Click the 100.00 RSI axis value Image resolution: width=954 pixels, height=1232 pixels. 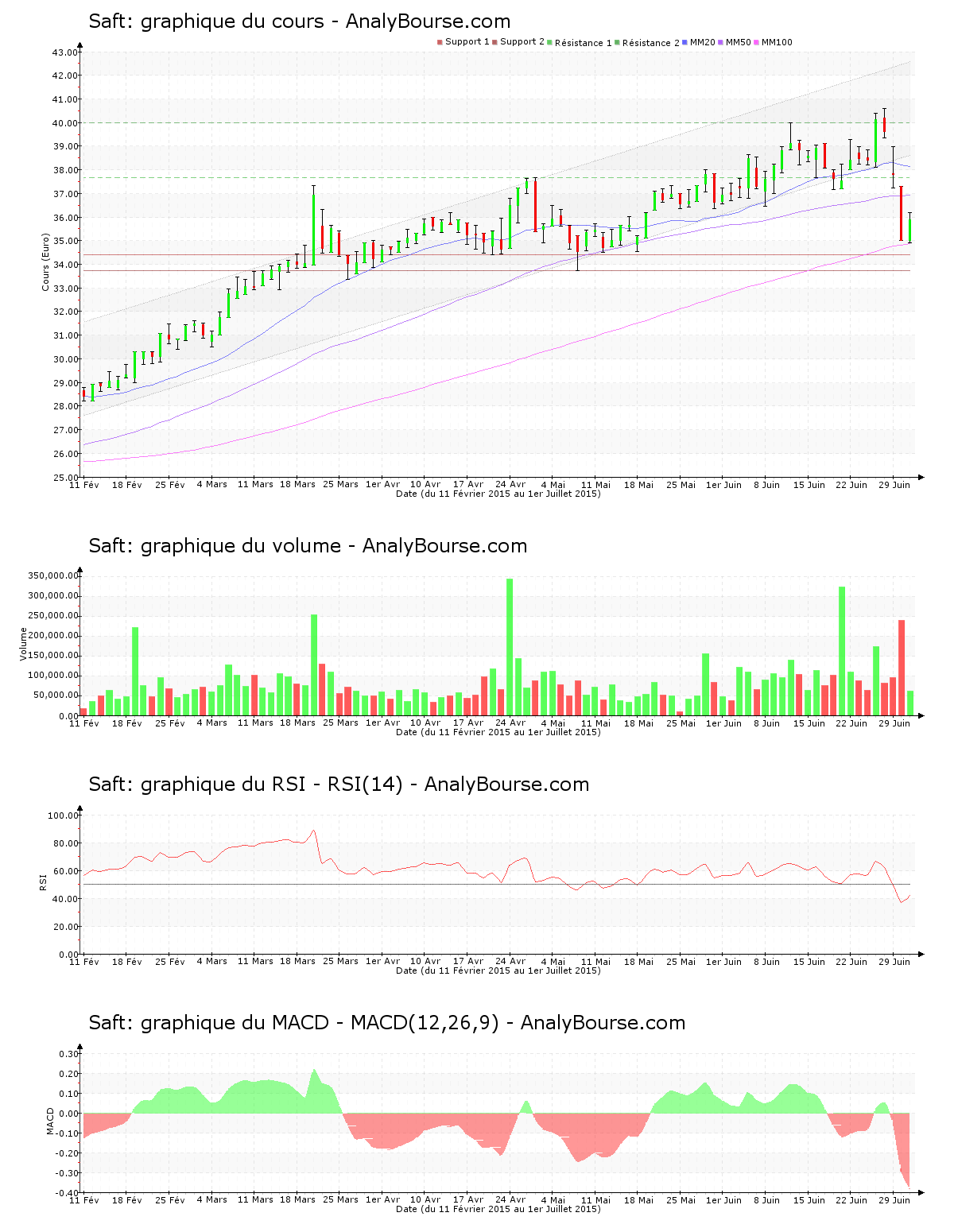63,816
